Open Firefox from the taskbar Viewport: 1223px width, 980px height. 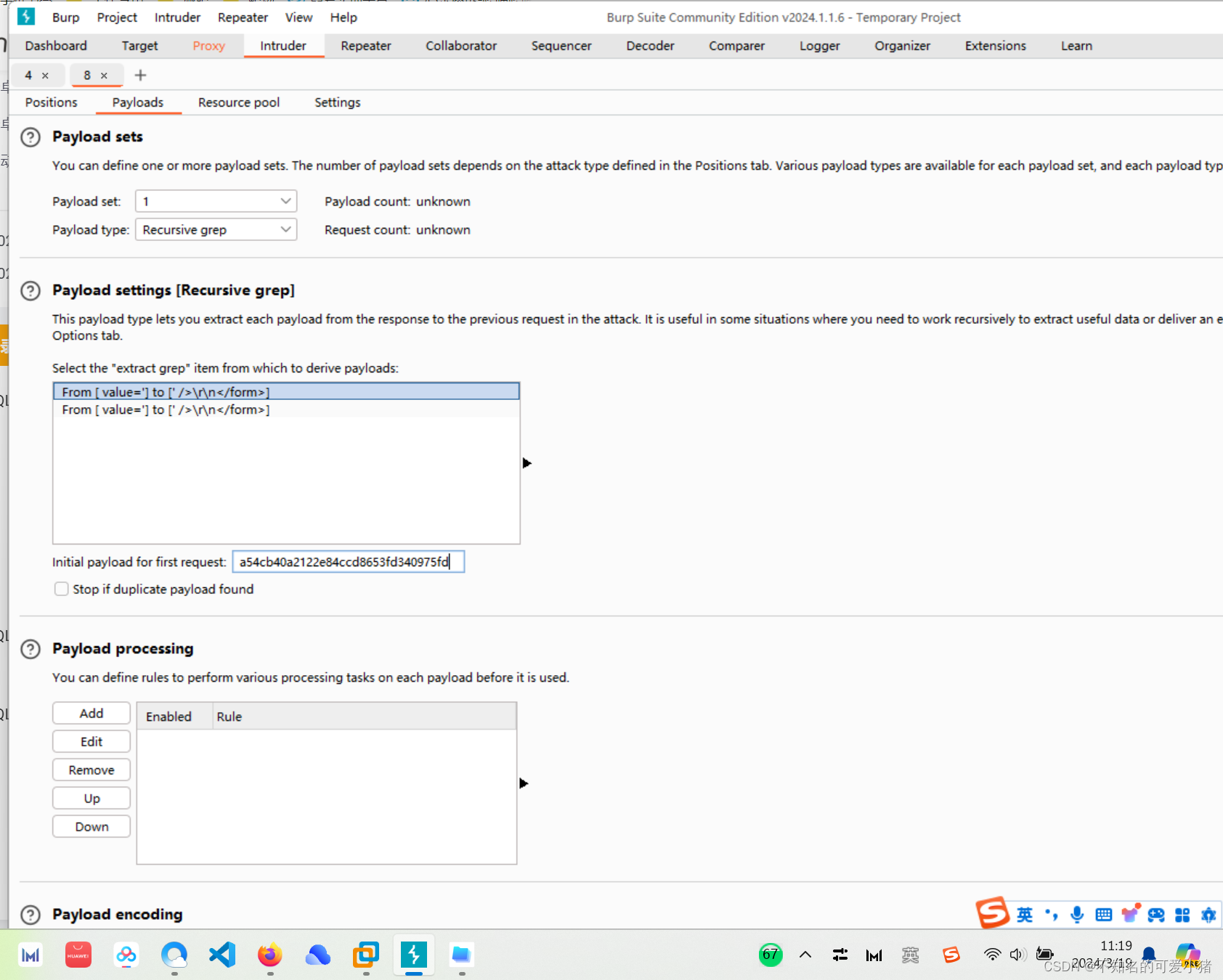(269, 955)
